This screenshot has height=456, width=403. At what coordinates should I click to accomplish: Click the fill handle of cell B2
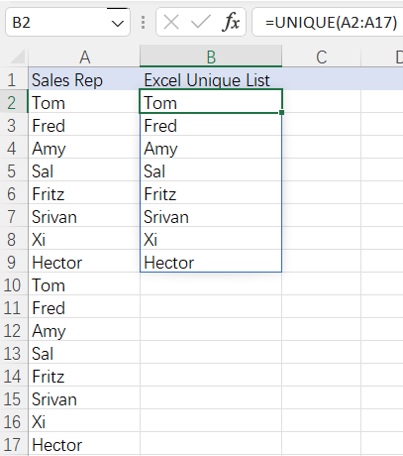282,113
